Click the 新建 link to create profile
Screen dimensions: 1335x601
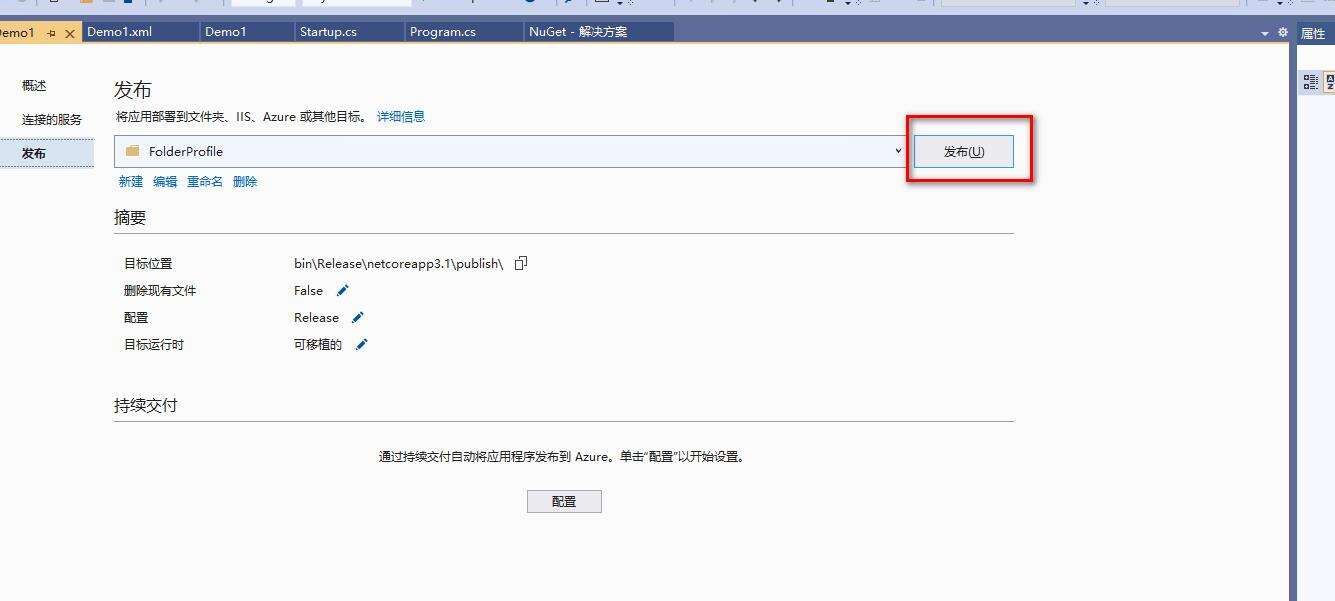(x=131, y=182)
